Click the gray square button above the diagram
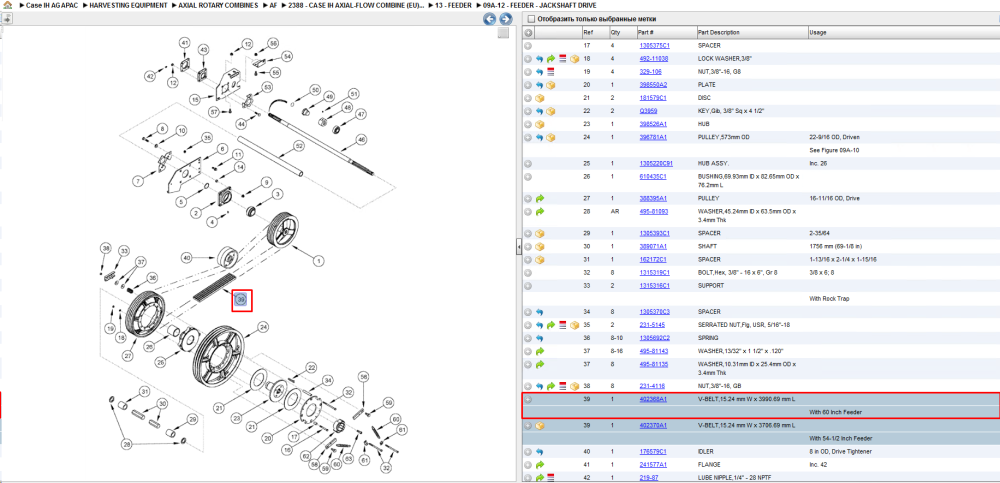 point(503,33)
